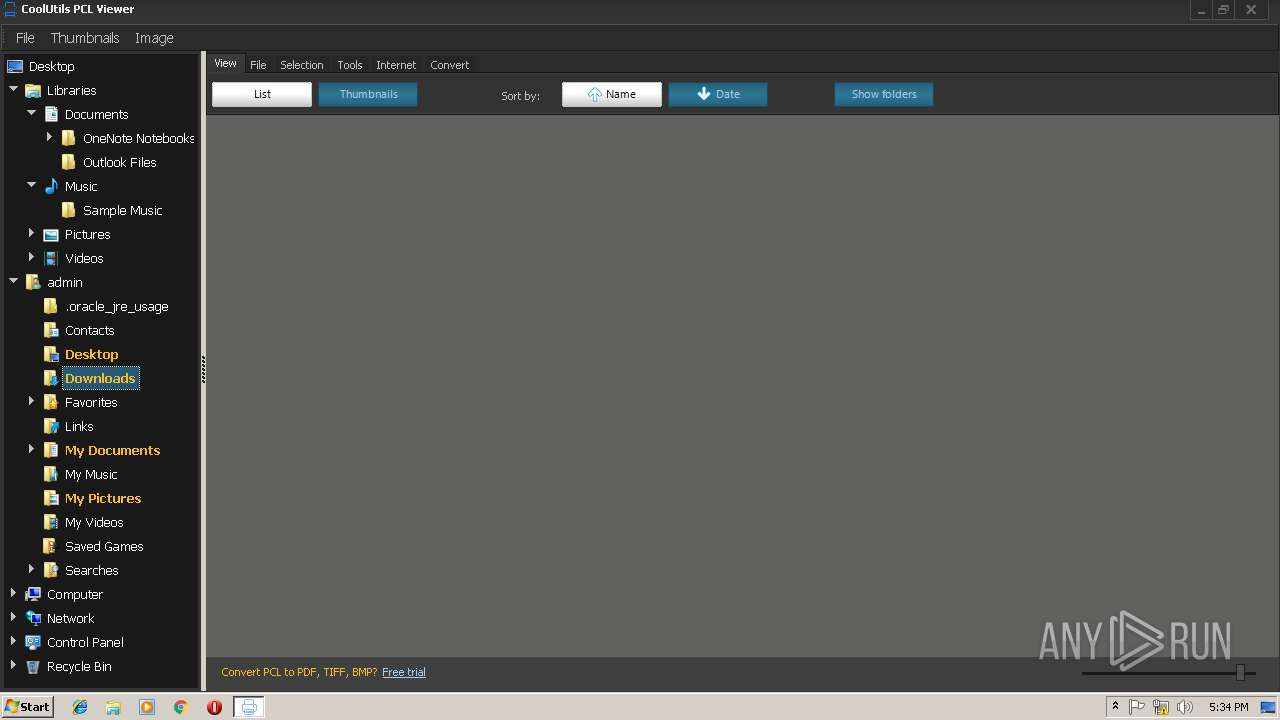The image size is (1280, 720).
Task: Click the clock showing 5:34 PM
Action: tap(1228, 707)
